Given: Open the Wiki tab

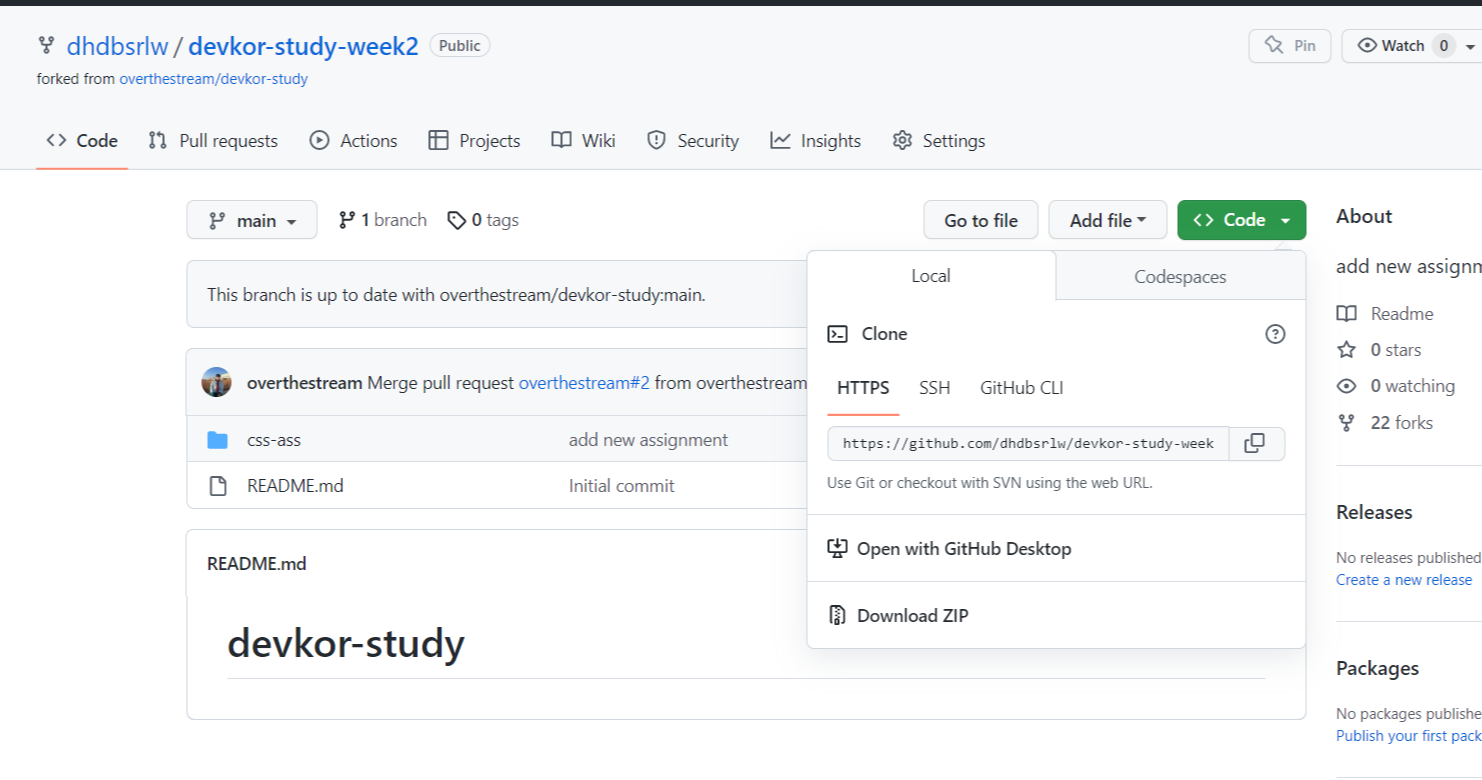Looking at the screenshot, I should [583, 141].
